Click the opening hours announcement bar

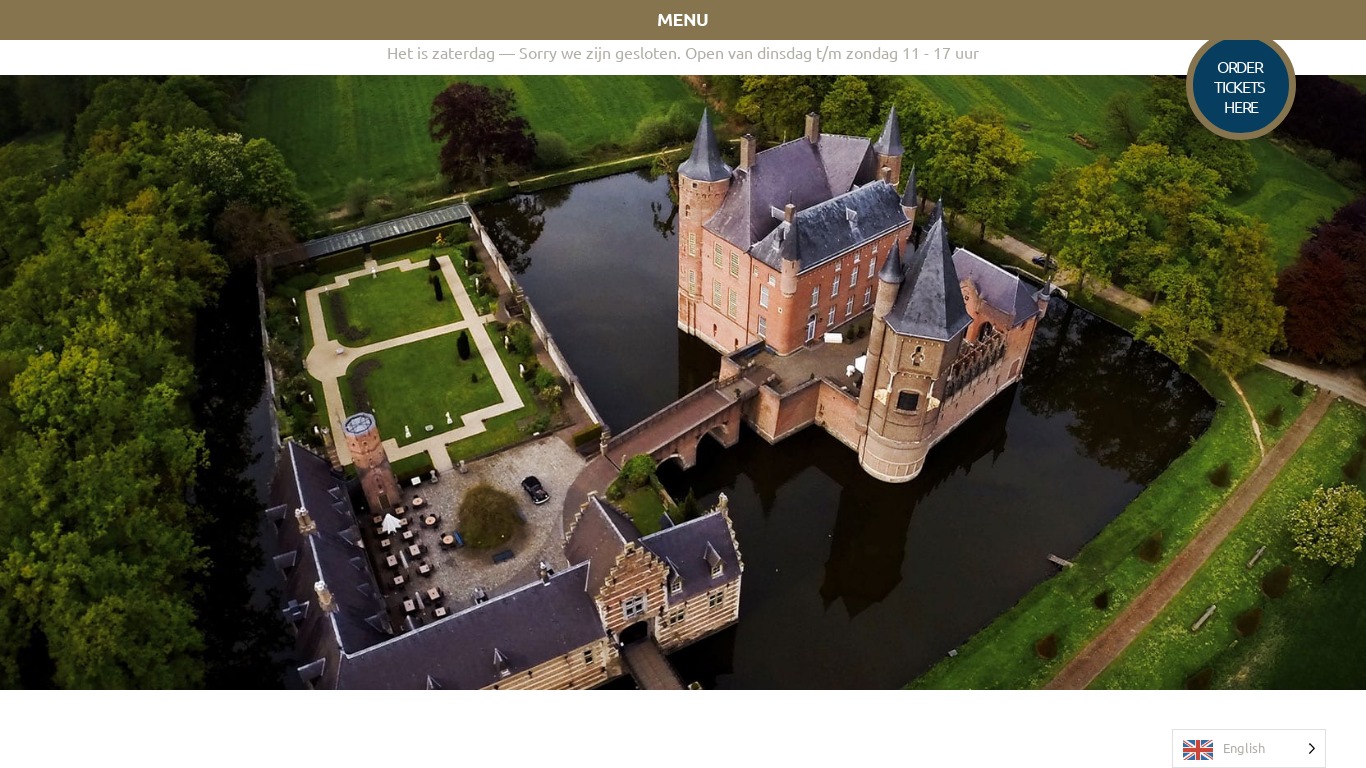pos(683,53)
